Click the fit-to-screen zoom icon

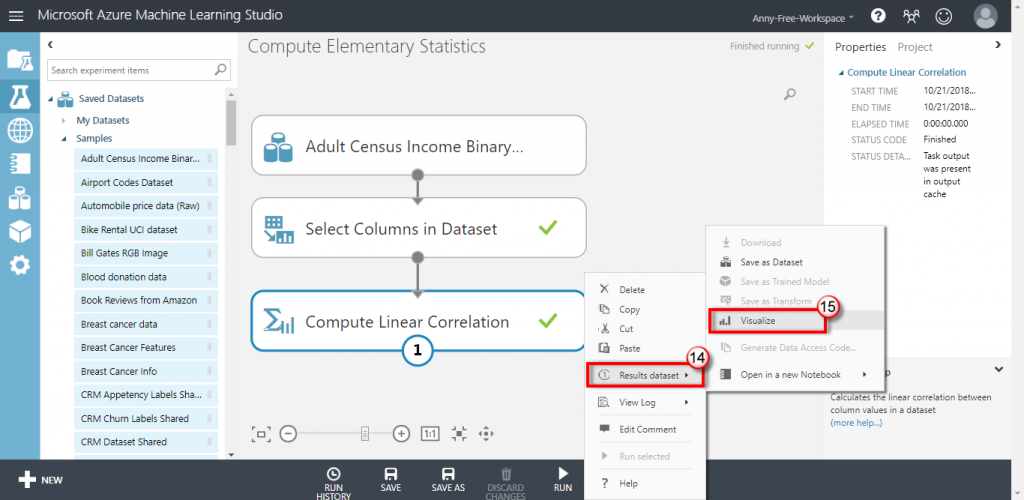(261, 433)
